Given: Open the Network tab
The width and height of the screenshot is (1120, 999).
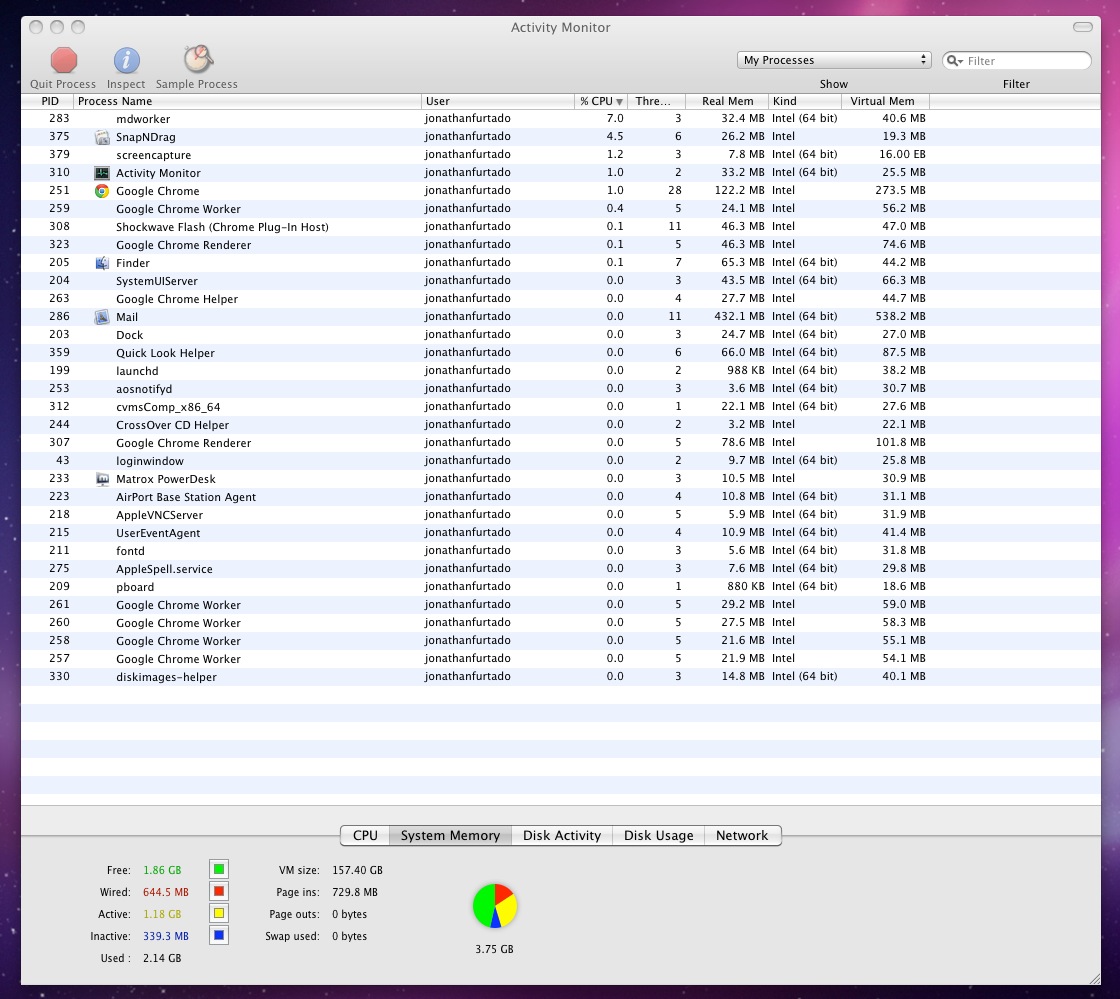Looking at the screenshot, I should click(x=742, y=835).
